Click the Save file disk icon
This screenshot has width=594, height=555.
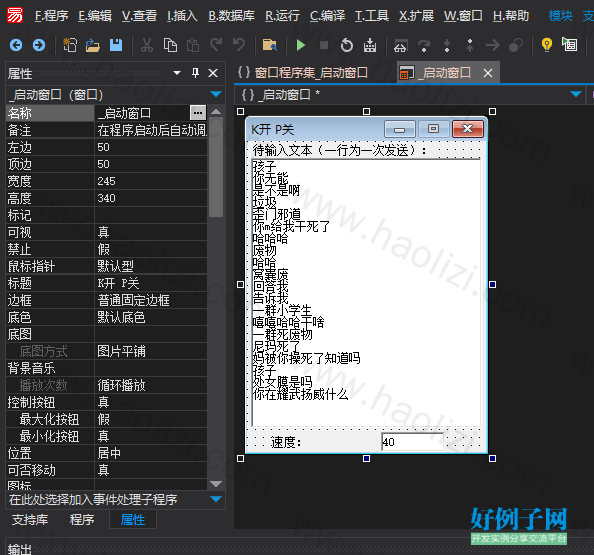click(x=116, y=45)
